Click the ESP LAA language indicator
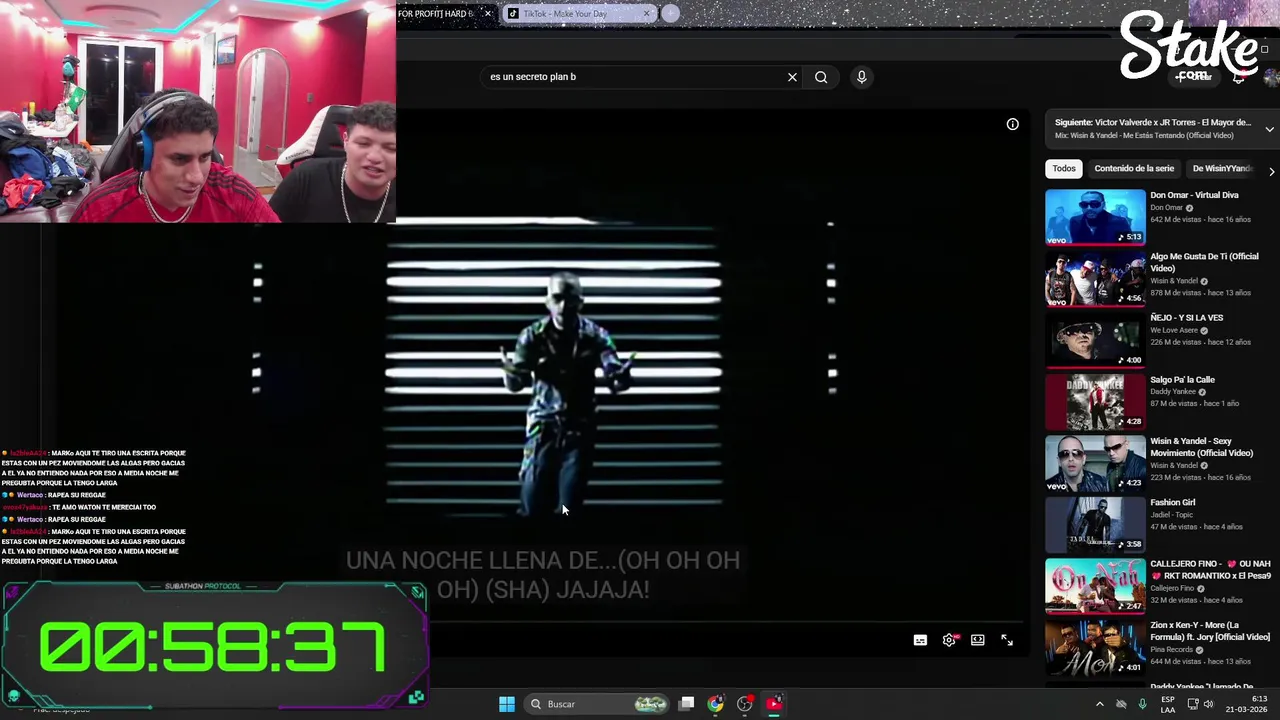1280x720 pixels. pos(1168,704)
